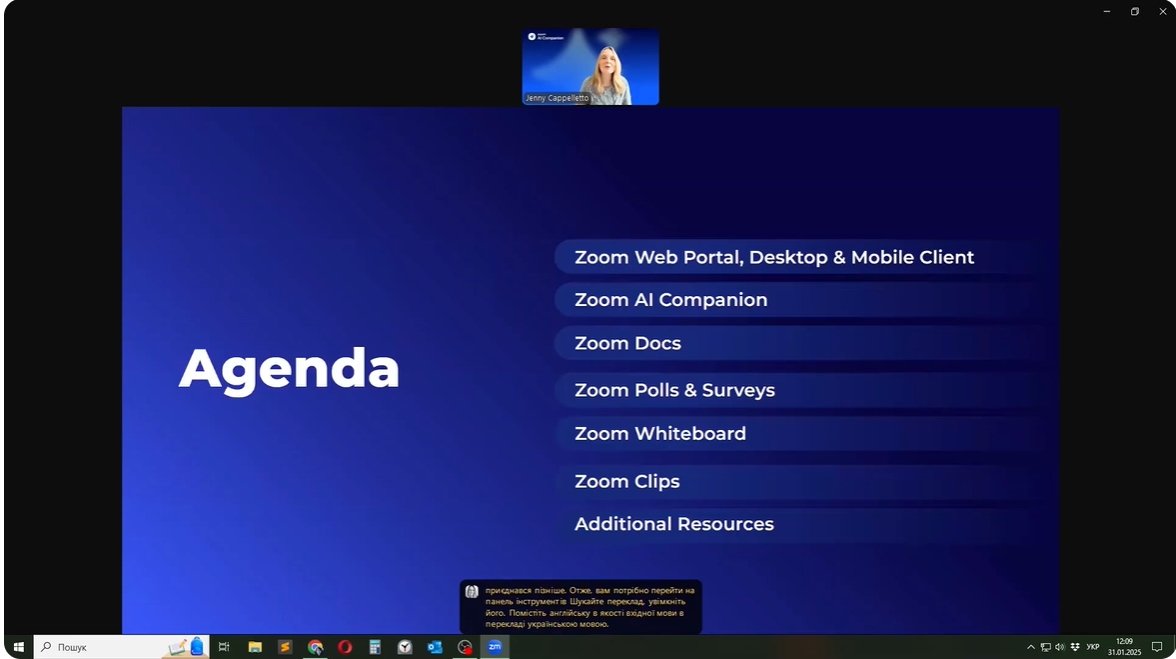1176x659 pixels.
Task: Open the clock and calendar flyout
Action: [1124, 647]
